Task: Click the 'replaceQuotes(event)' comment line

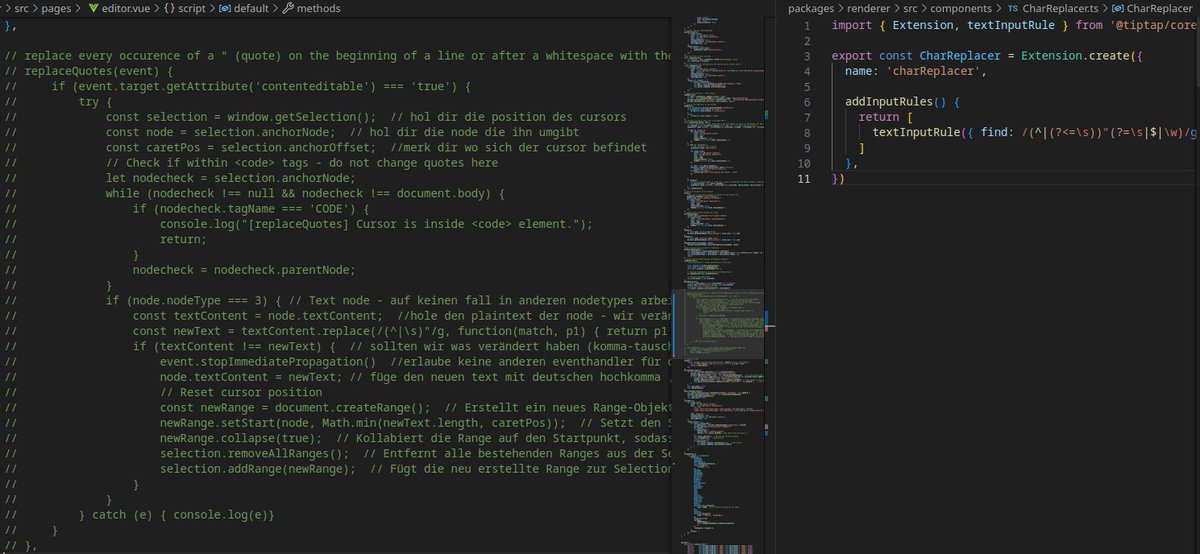Action: pos(90,71)
